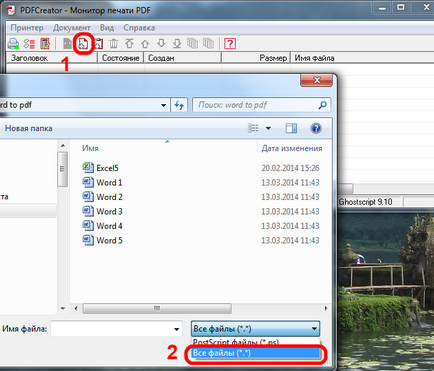Click the trash delete icon in toolbar
This screenshot has width=434, height=371.
[114, 43]
